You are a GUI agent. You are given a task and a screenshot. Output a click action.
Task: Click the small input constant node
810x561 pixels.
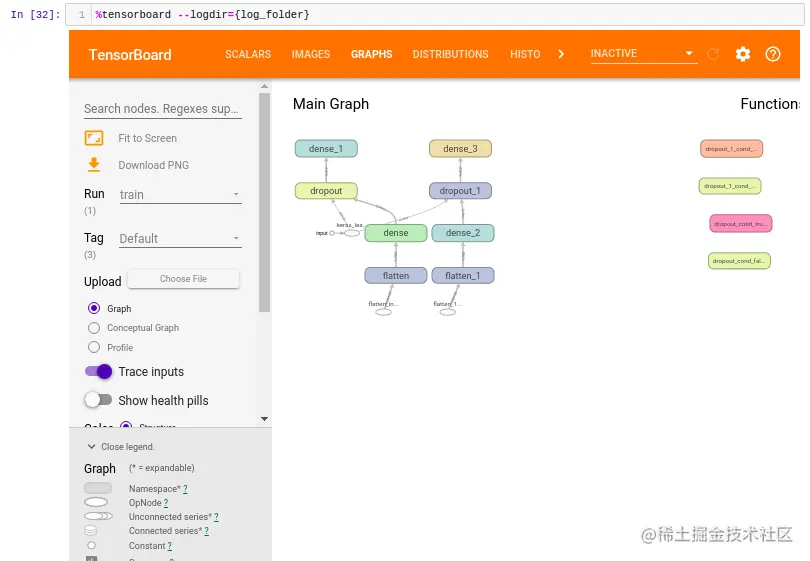(x=332, y=233)
